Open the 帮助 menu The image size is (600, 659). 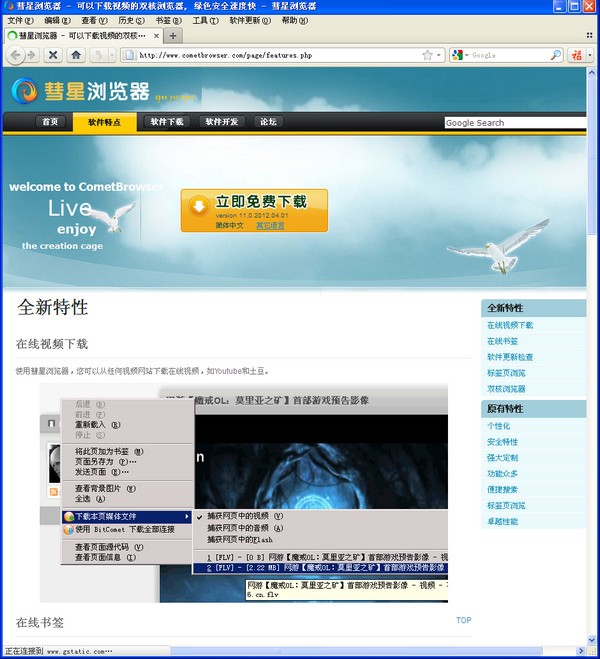[x=295, y=20]
